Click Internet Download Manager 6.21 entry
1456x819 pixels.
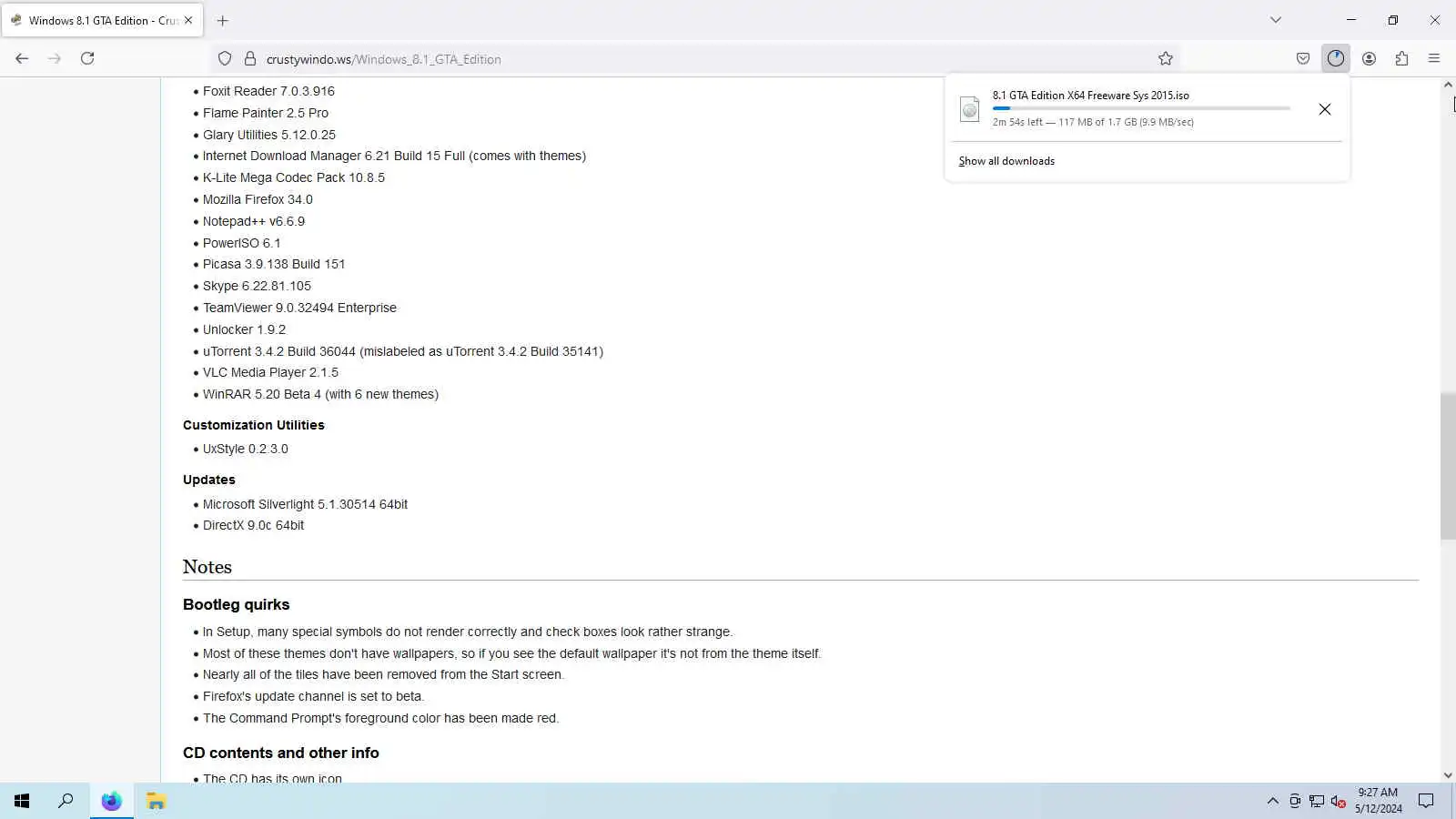(x=394, y=156)
